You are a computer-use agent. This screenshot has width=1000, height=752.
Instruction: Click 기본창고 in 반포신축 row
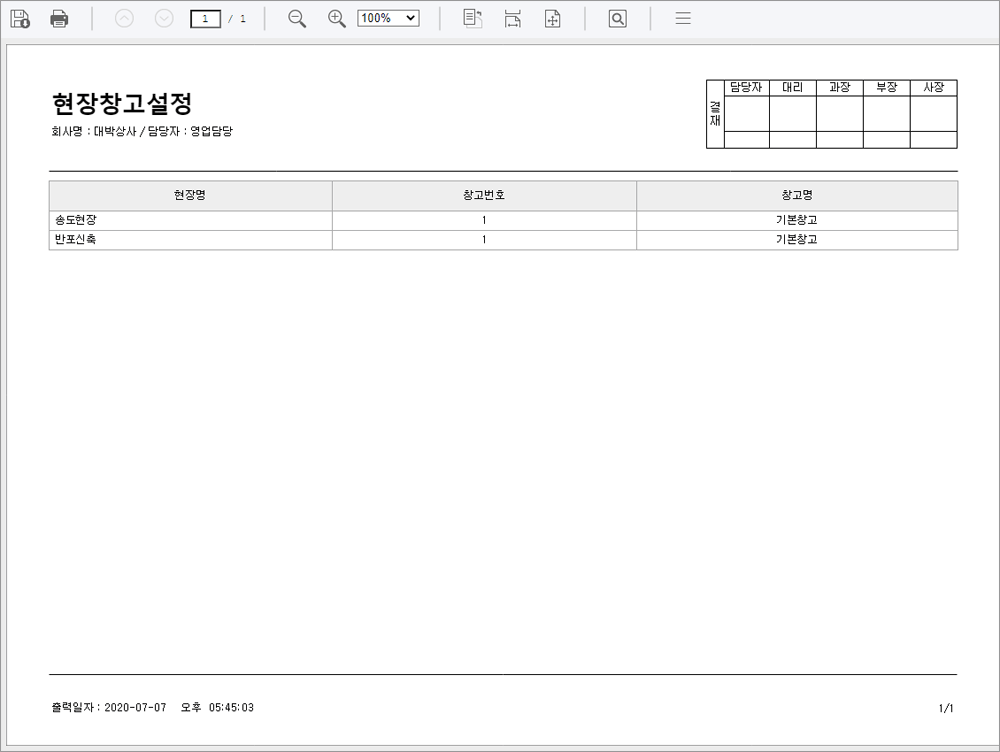tap(797, 240)
